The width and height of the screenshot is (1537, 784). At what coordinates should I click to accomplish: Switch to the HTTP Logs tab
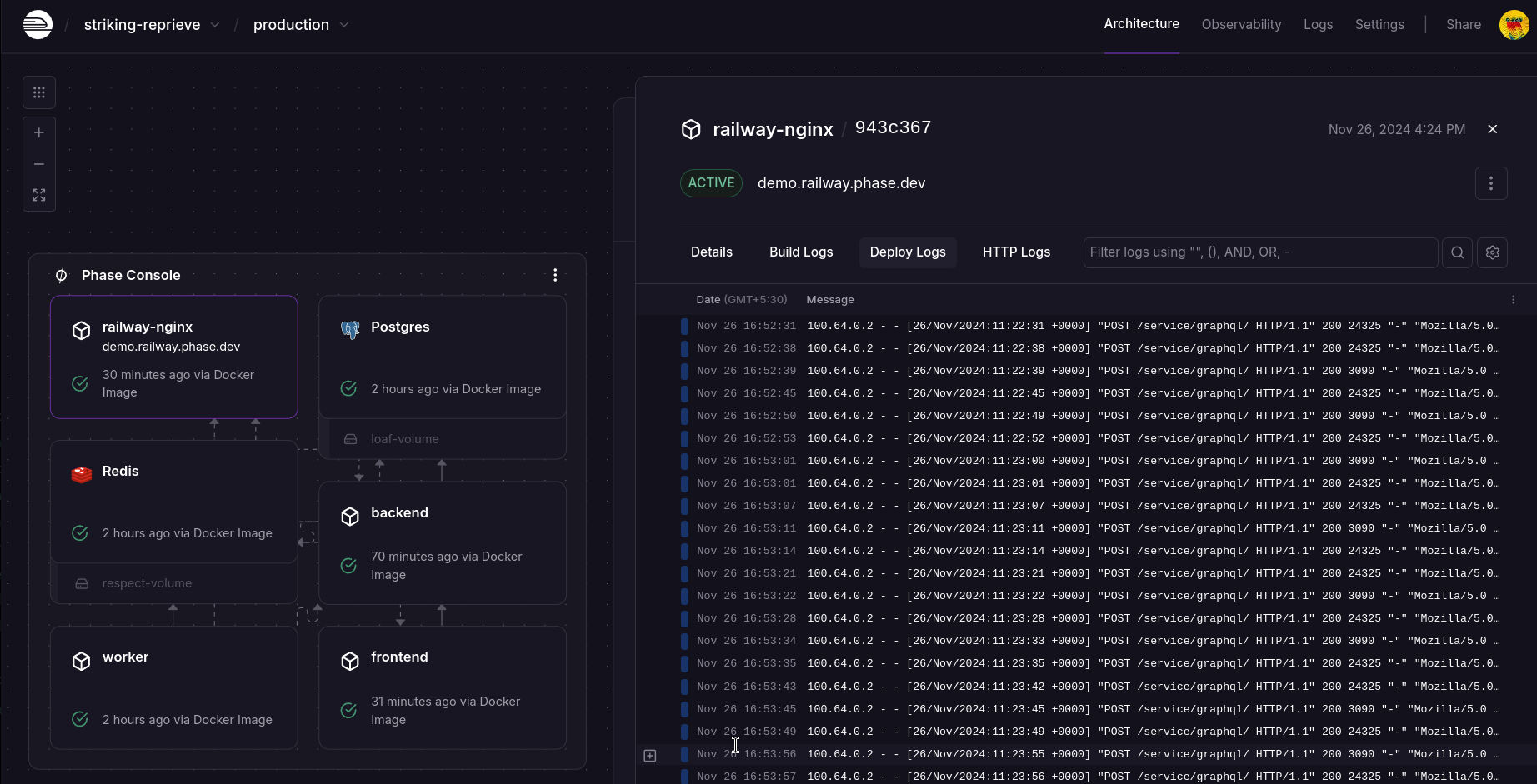(x=1015, y=252)
